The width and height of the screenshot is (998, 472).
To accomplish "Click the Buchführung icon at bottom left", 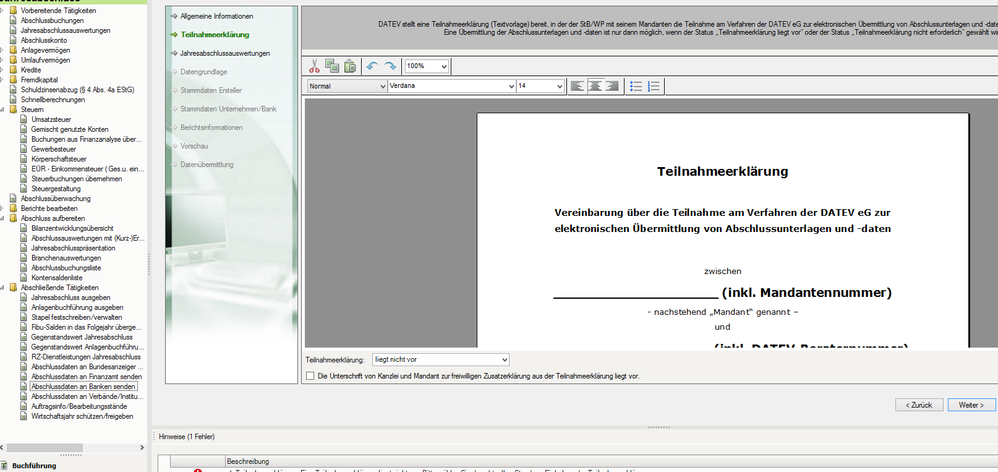I will 4,465.
